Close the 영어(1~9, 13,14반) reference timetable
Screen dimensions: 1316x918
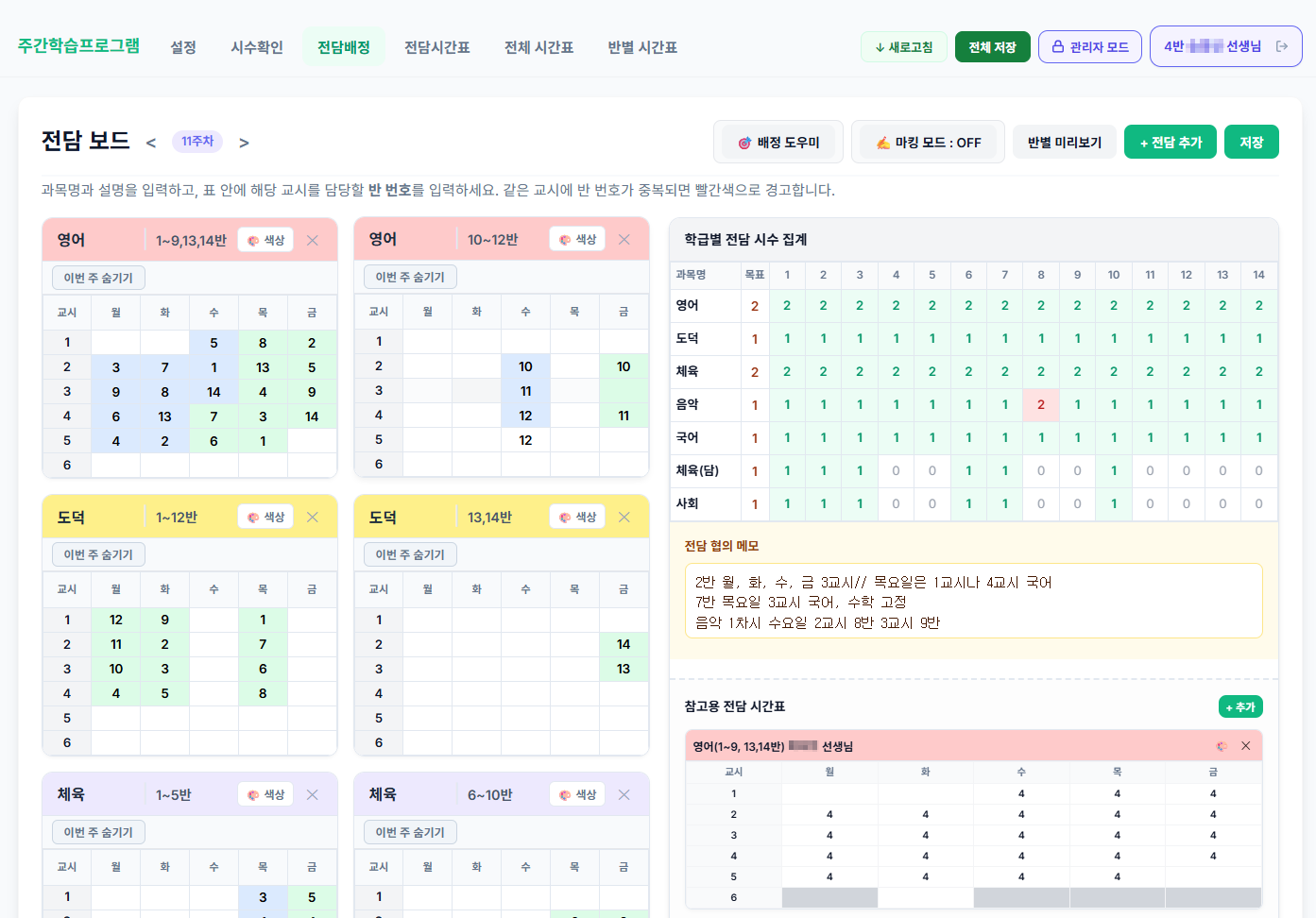[1246, 746]
